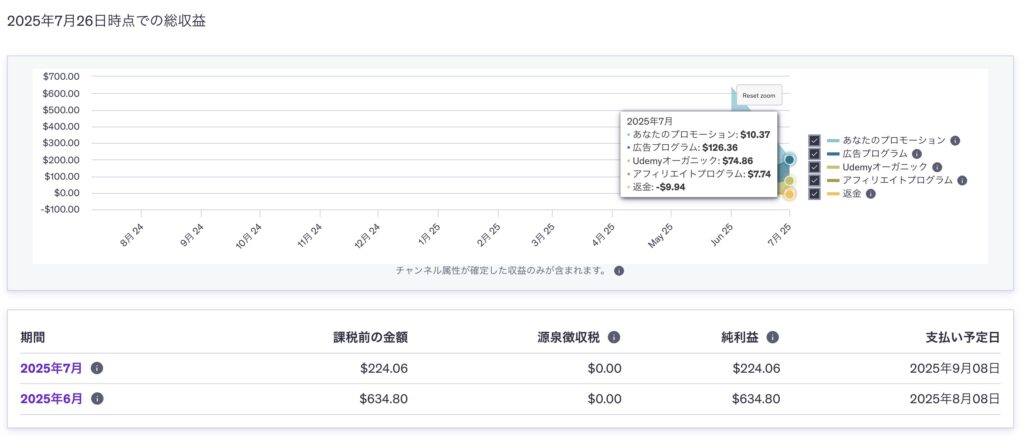
Task: Hide Udemyオーガニック series via its checkbox
Action: [814, 167]
